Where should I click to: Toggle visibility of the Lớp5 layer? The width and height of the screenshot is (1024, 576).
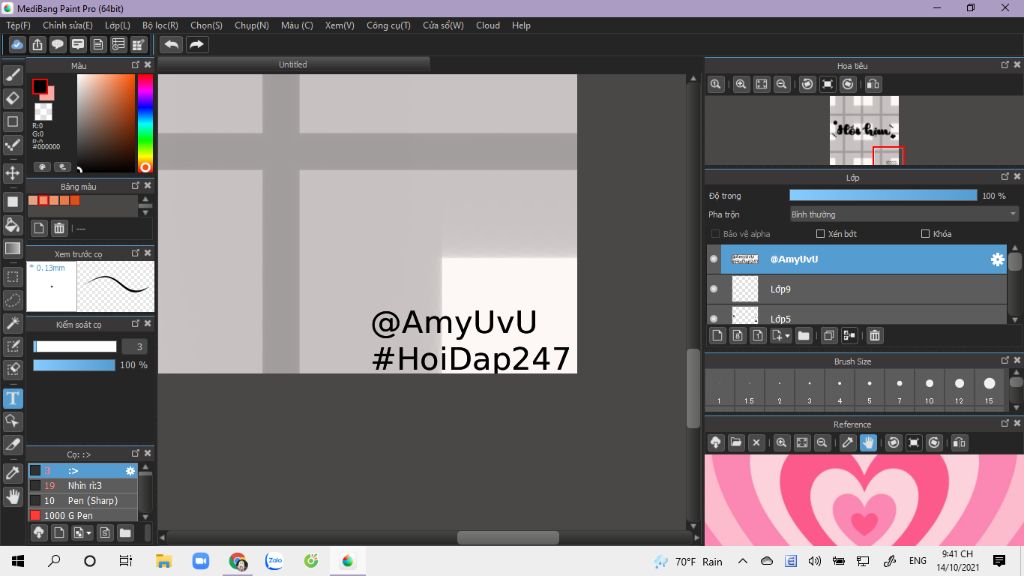pyautogui.click(x=714, y=318)
